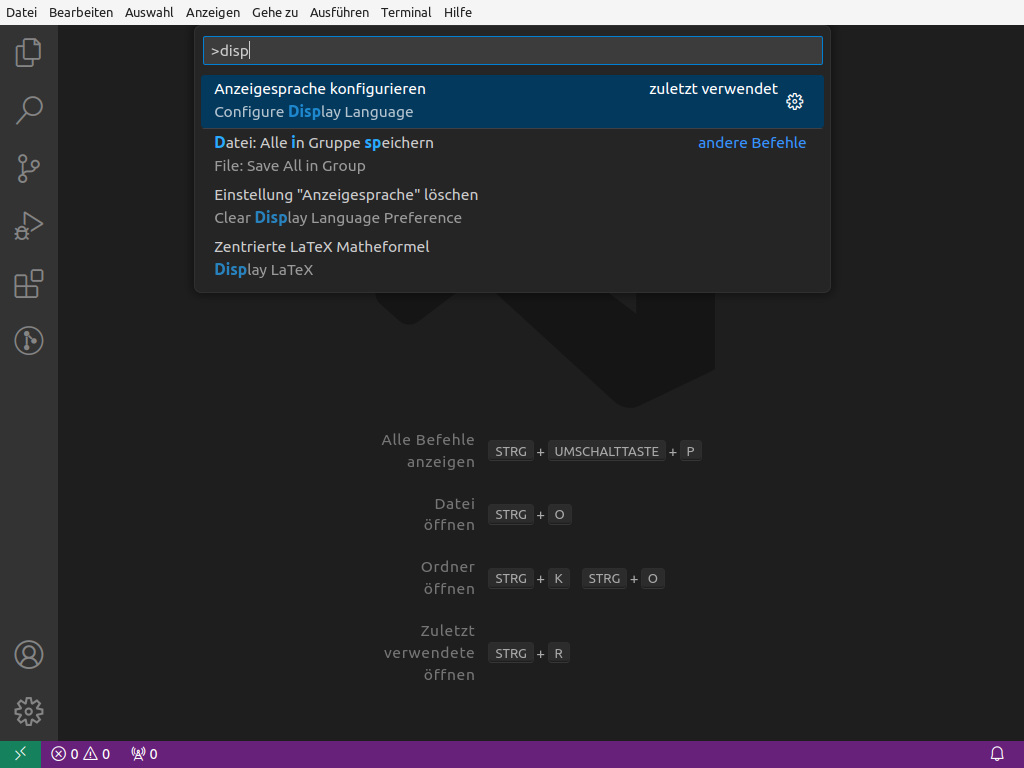The height and width of the screenshot is (768, 1024).
Task: Open the Extensions view
Action: pos(29,284)
